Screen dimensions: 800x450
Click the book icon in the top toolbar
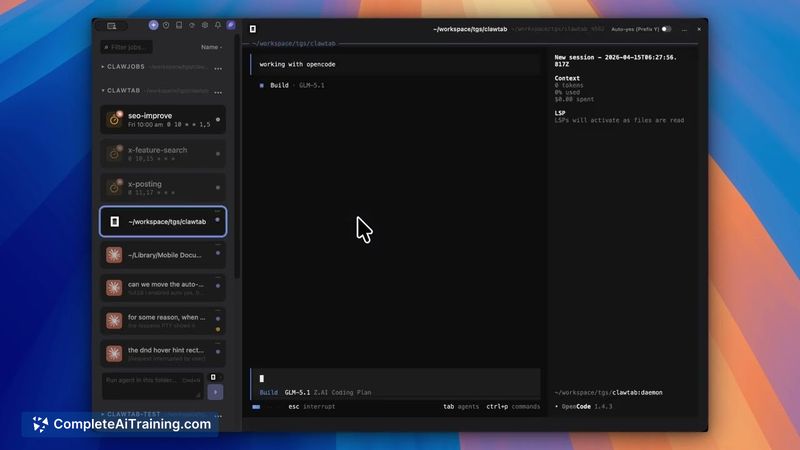click(179, 25)
